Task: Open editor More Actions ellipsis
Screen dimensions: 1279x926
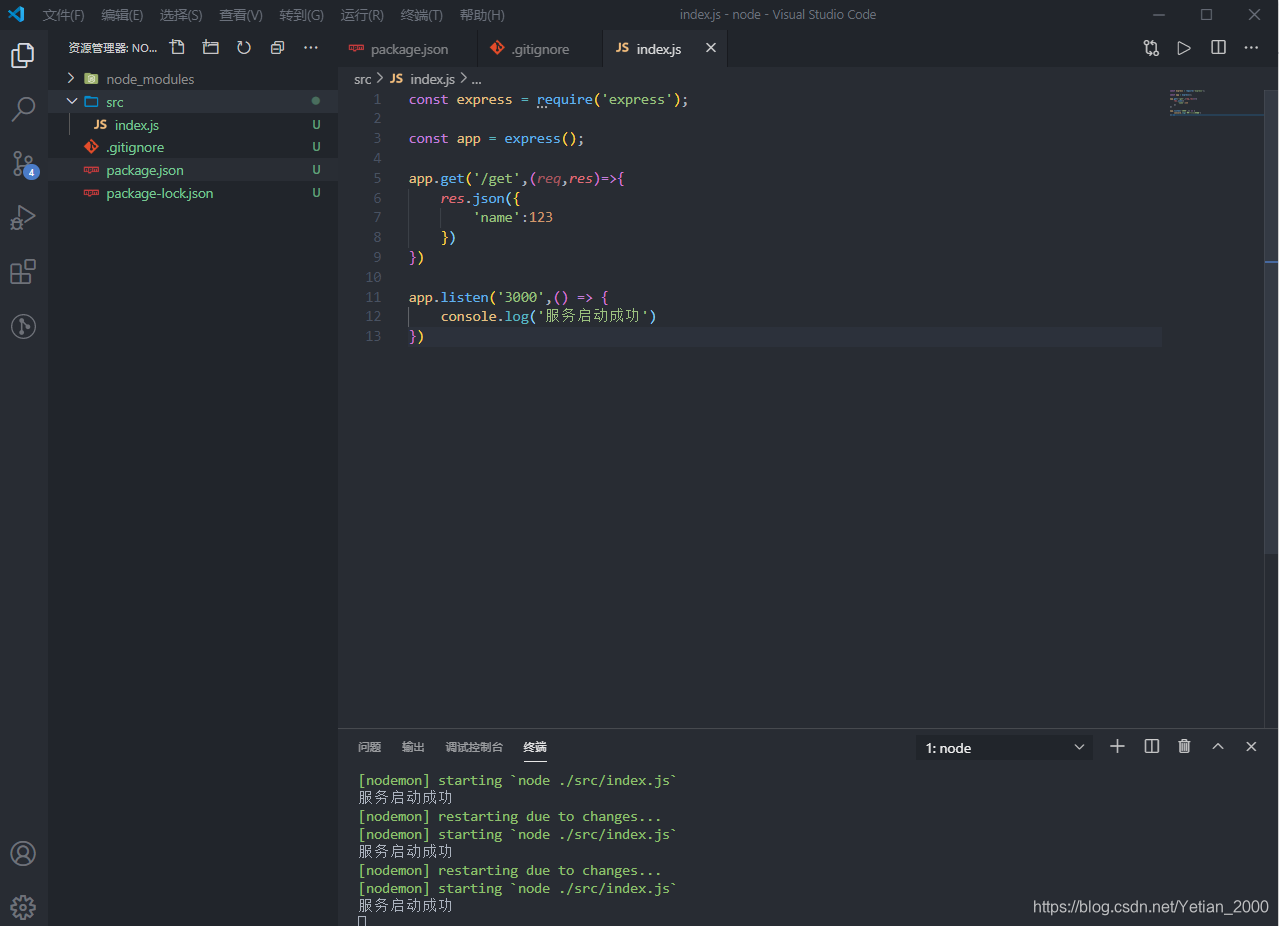Action: [x=1251, y=48]
